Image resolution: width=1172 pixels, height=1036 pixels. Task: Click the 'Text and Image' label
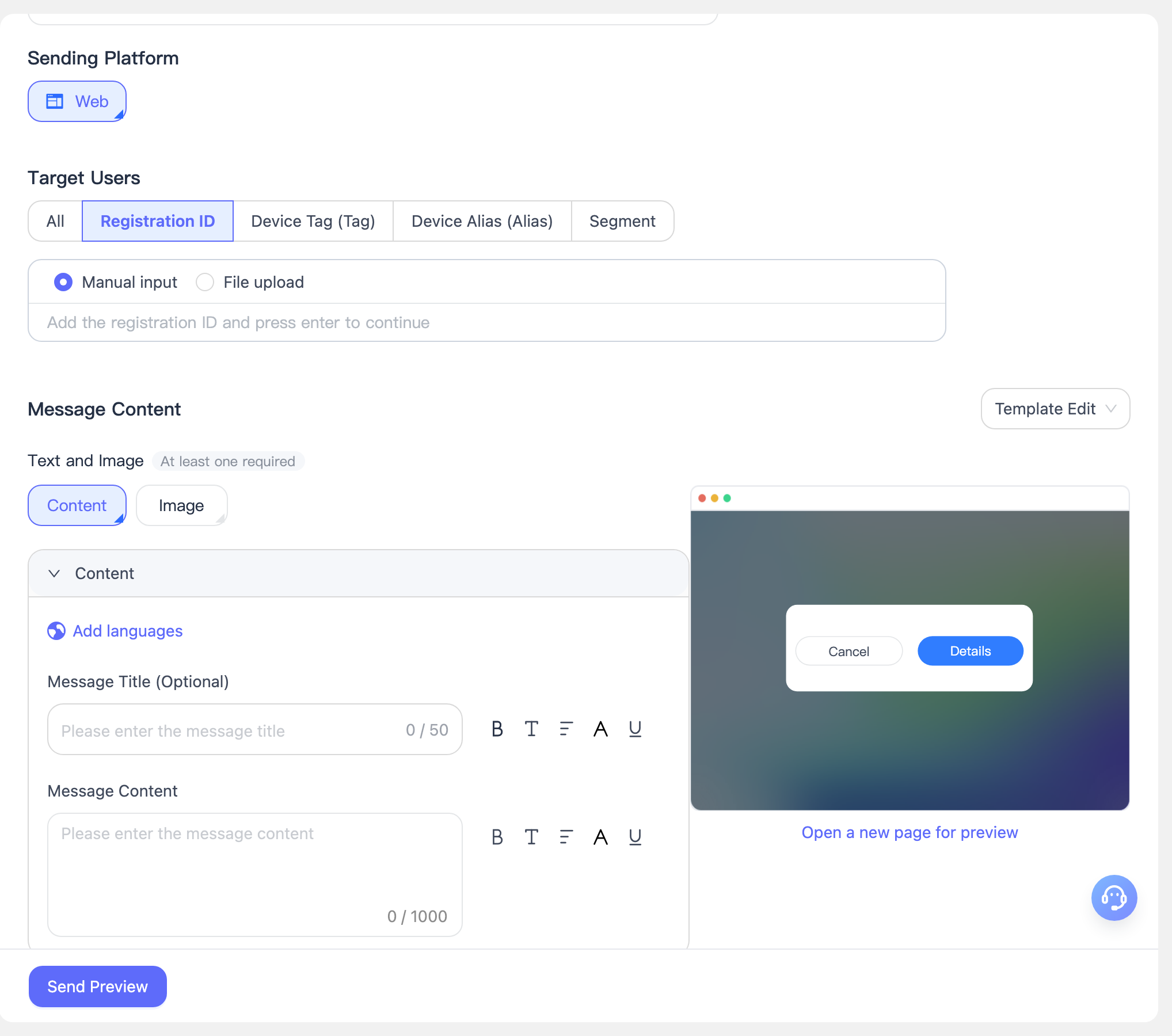pyautogui.click(x=86, y=461)
